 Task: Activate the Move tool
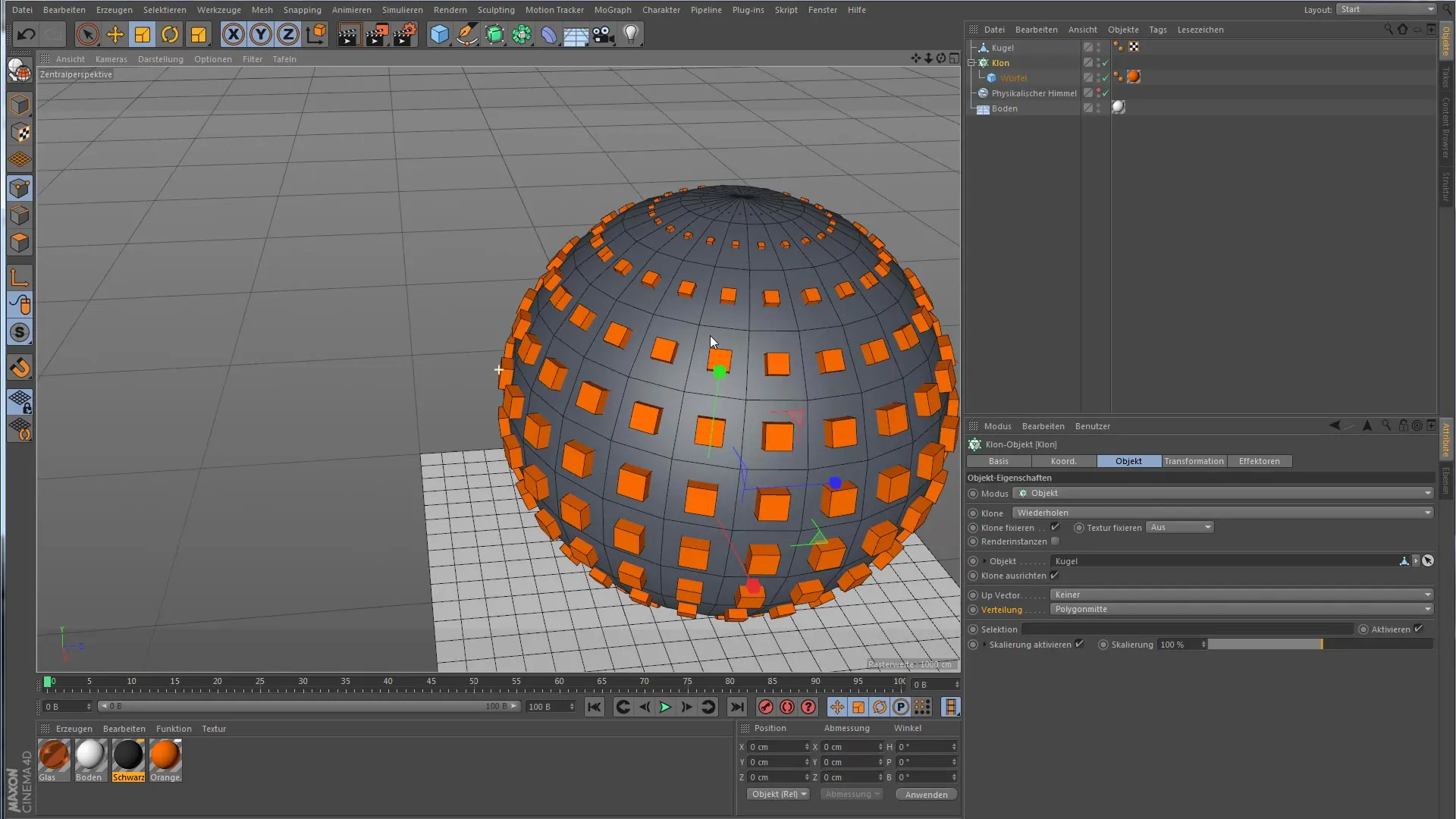click(x=115, y=34)
